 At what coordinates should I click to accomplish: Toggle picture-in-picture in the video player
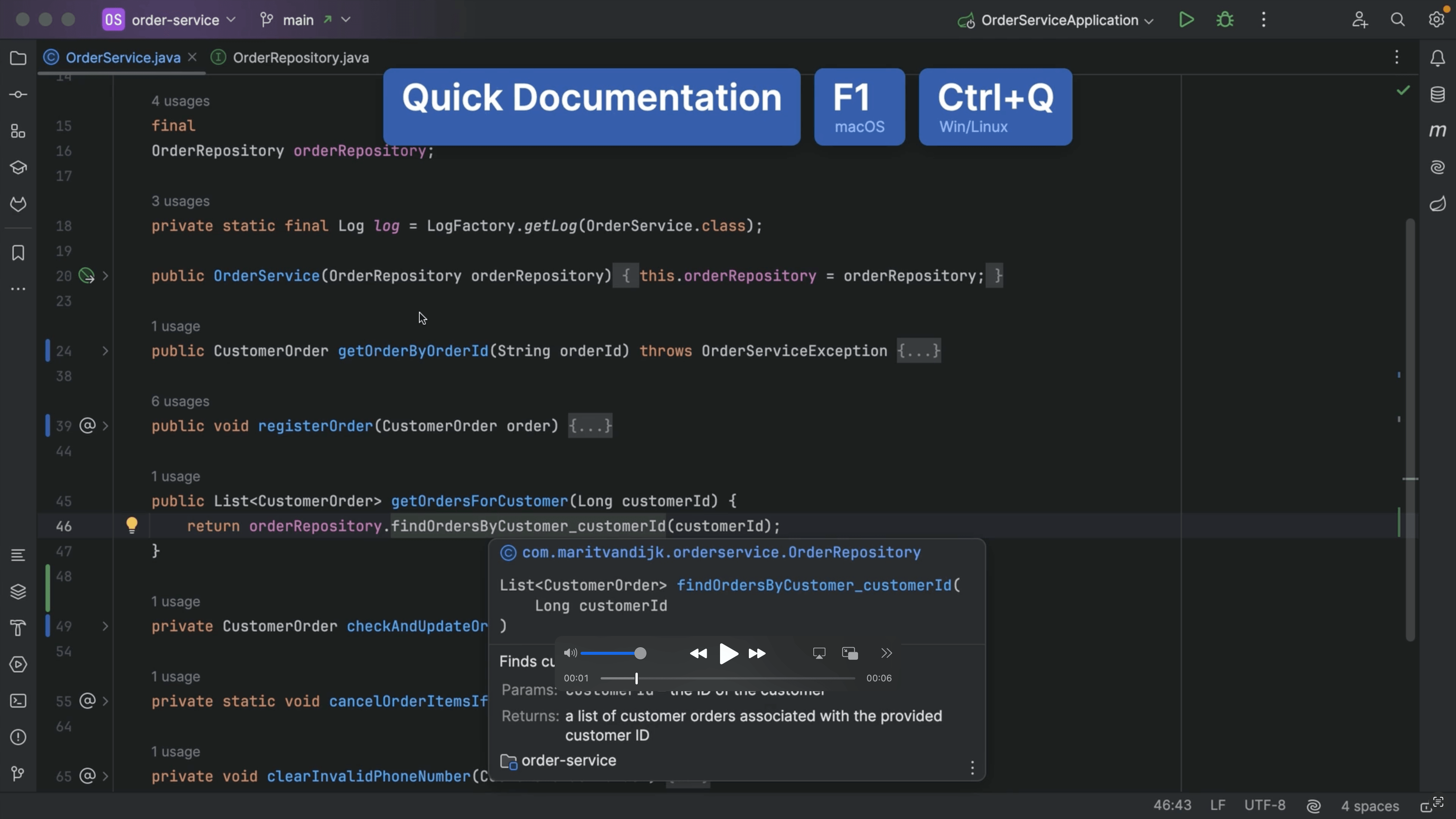(x=849, y=653)
